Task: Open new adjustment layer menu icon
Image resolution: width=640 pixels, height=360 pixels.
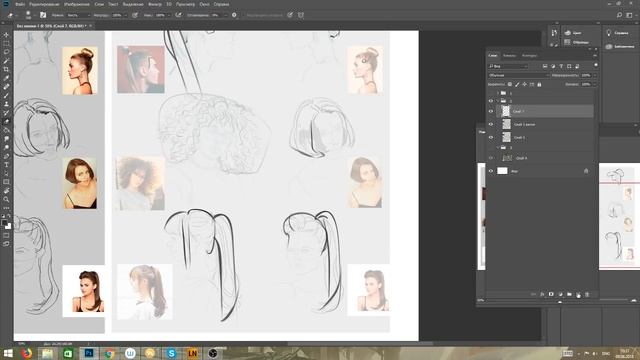Action: point(560,295)
